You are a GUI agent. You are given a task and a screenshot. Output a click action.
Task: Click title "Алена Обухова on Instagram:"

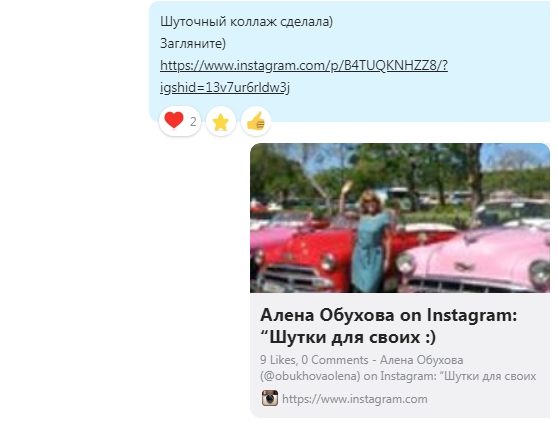click(x=388, y=315)
